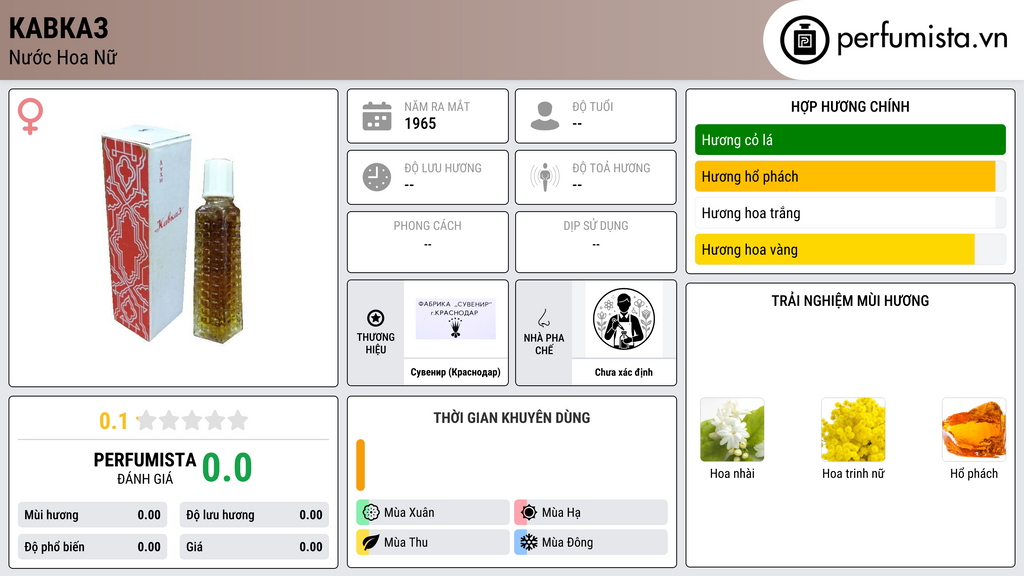Viewport: 1024px width, 576px height.
Task: Click the five-star rating row
Action: click(193, 420)
